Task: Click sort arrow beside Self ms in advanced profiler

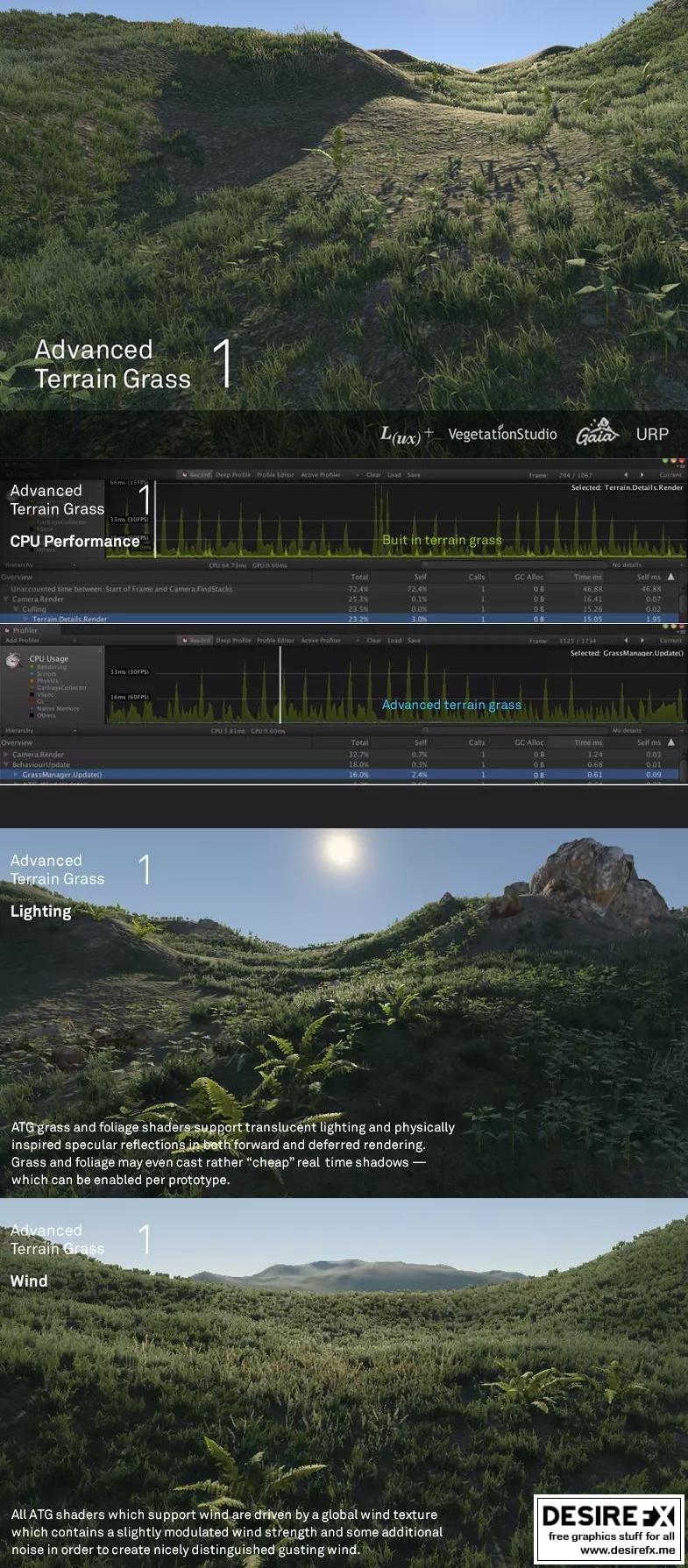Action: pyautogui.click(x=670, y=742)
